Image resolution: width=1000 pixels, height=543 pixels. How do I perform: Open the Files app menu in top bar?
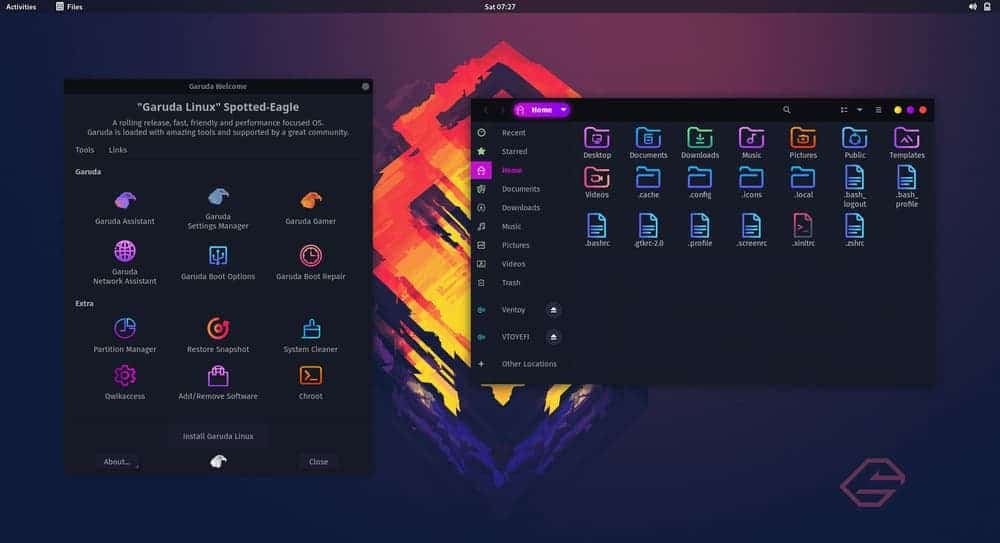point(70,6)
